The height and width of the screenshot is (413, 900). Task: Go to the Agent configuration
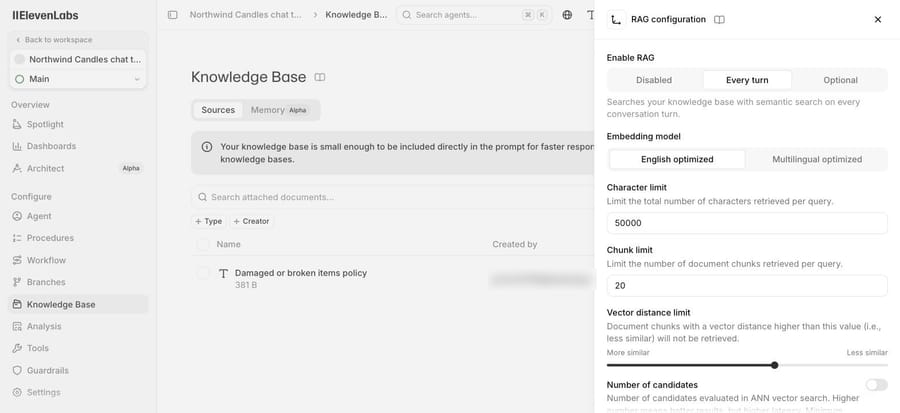(78, 216)
